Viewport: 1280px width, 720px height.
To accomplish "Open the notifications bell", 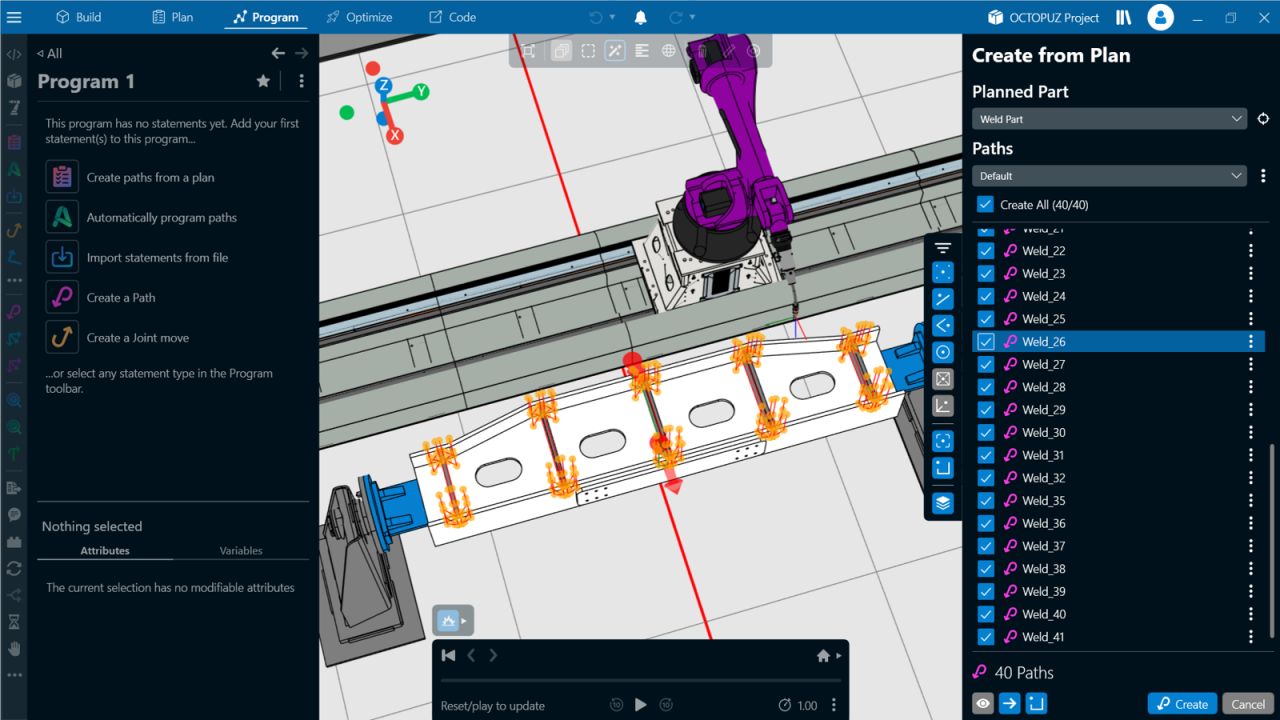I will (x=641, y=17).
